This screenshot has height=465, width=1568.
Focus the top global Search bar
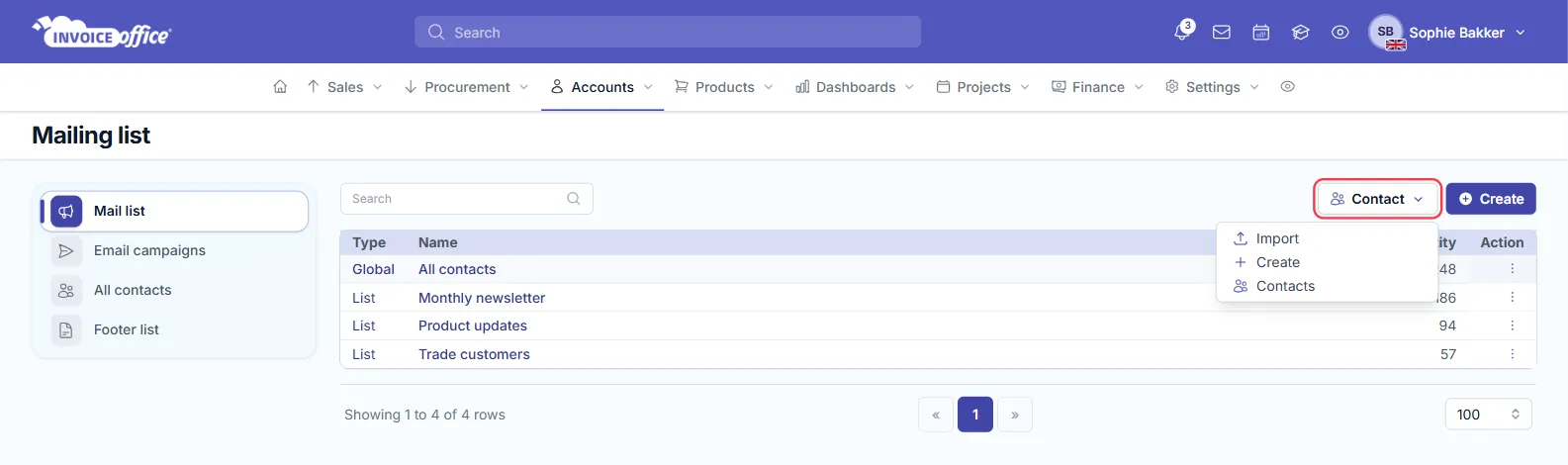[x=668, y=32]
